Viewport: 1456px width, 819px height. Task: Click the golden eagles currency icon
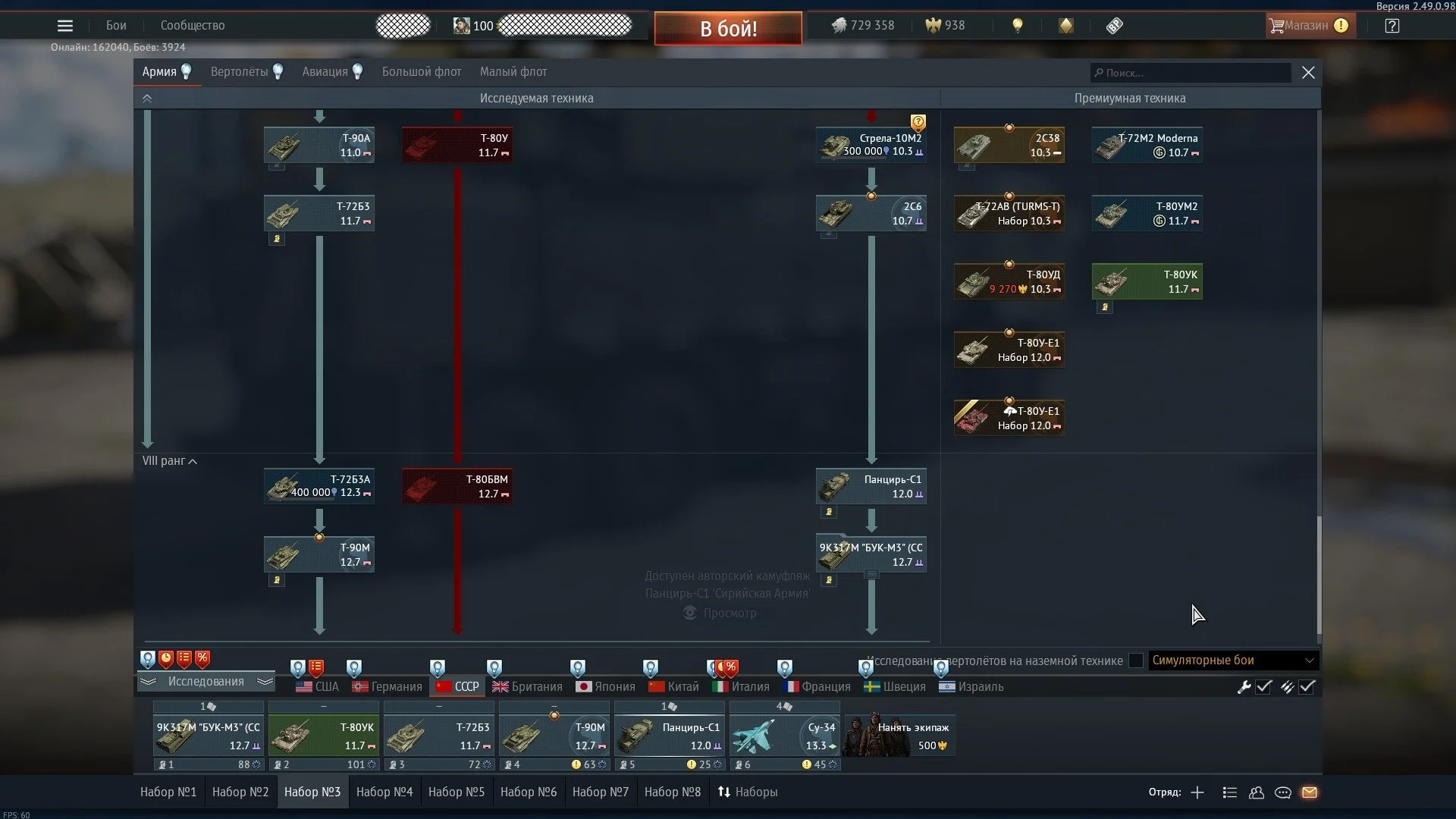click(x=933, y=26)
